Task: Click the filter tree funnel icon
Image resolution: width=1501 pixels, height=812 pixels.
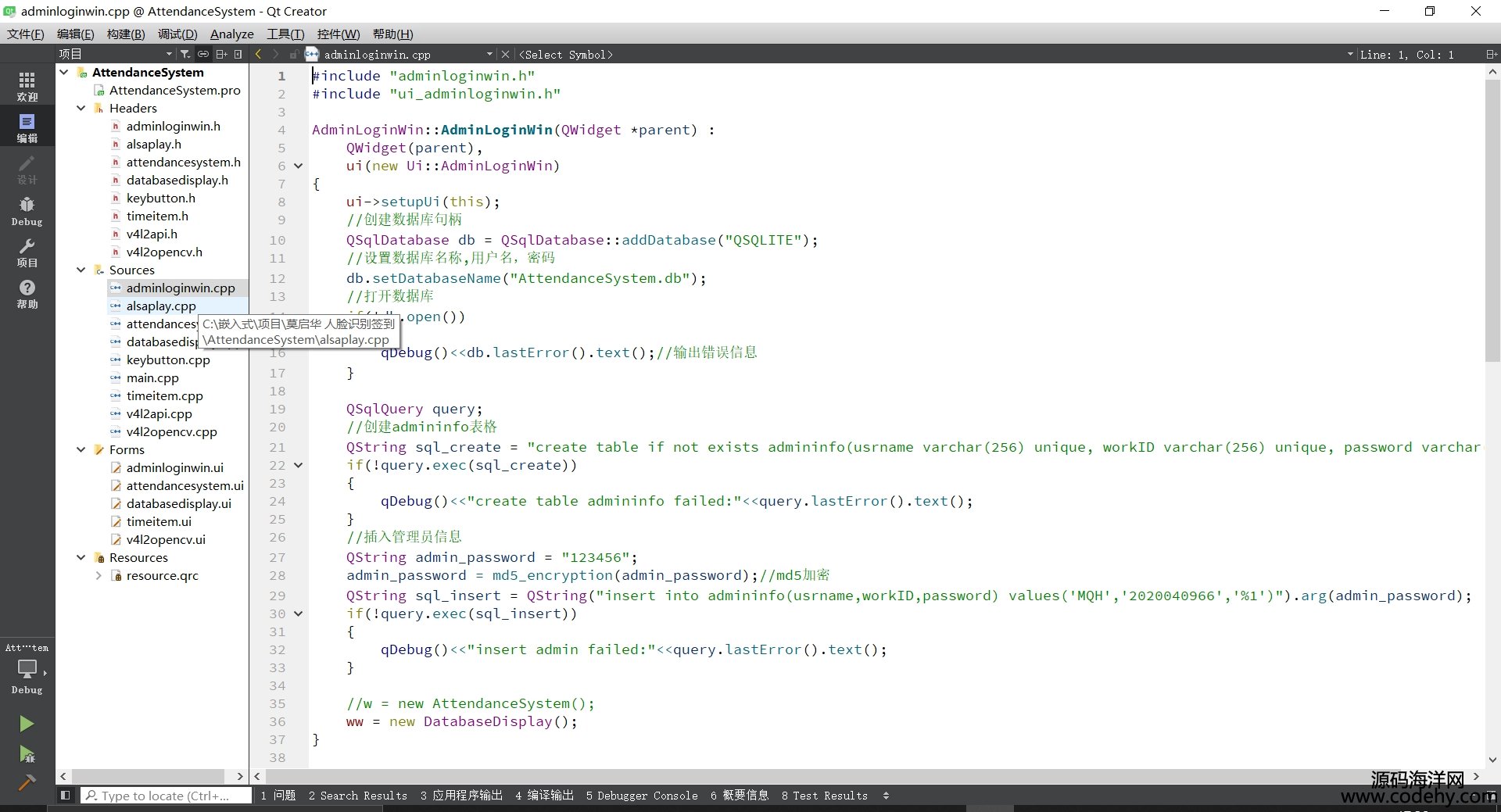Action: coord(184,54)
